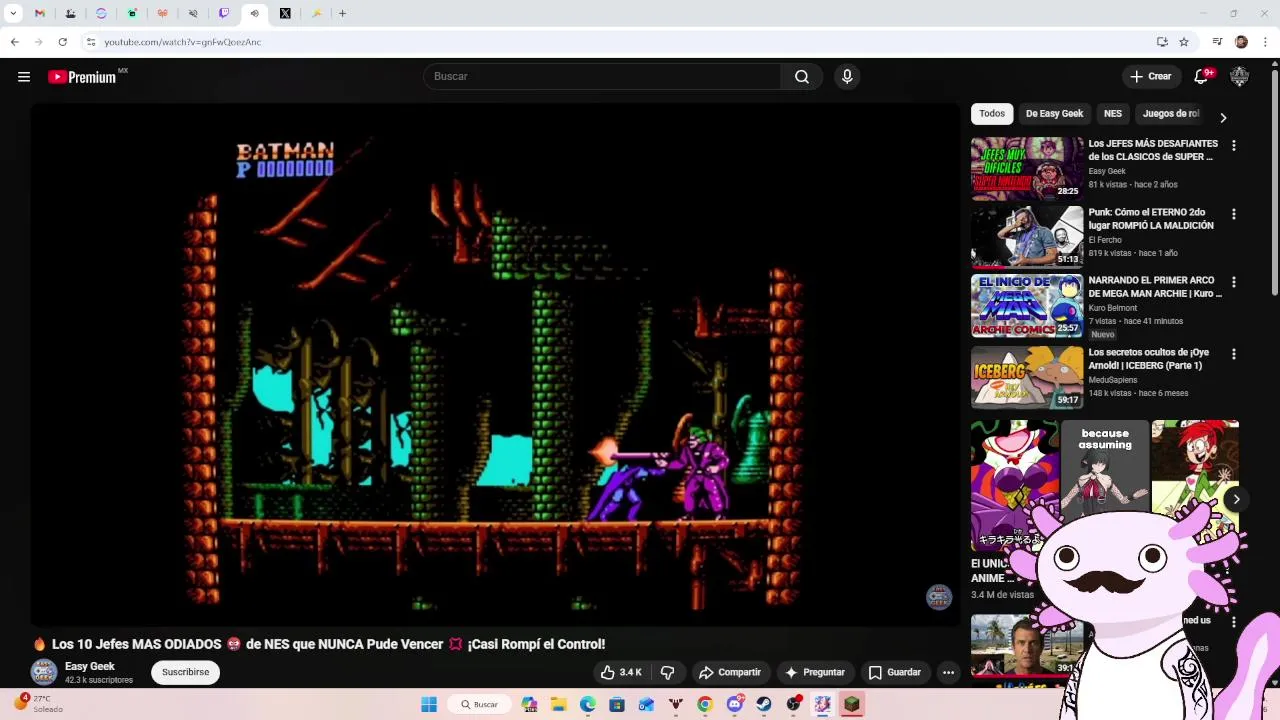Open the notifications bell

coord(1203,77)
